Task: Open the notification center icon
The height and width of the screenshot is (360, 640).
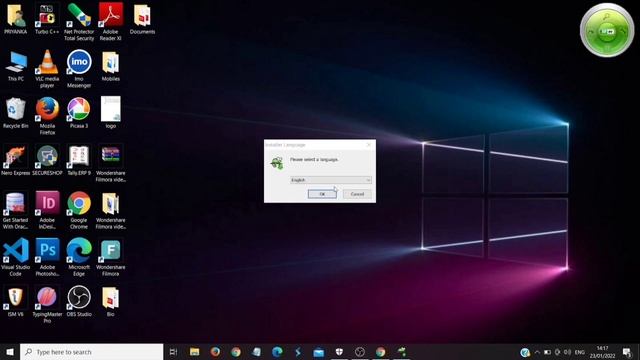Action: point(627,352)
